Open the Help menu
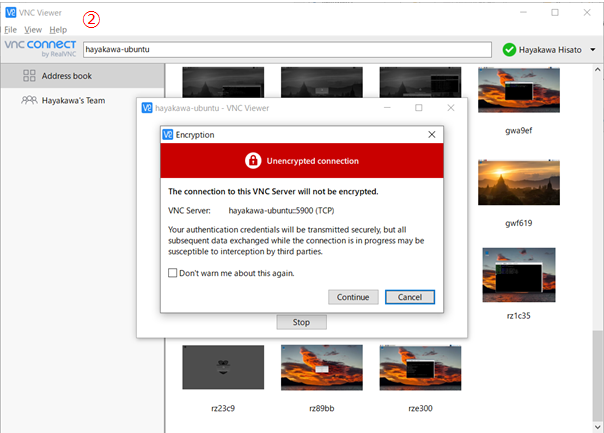Screen dimensions: 604x433 (58, 30)
